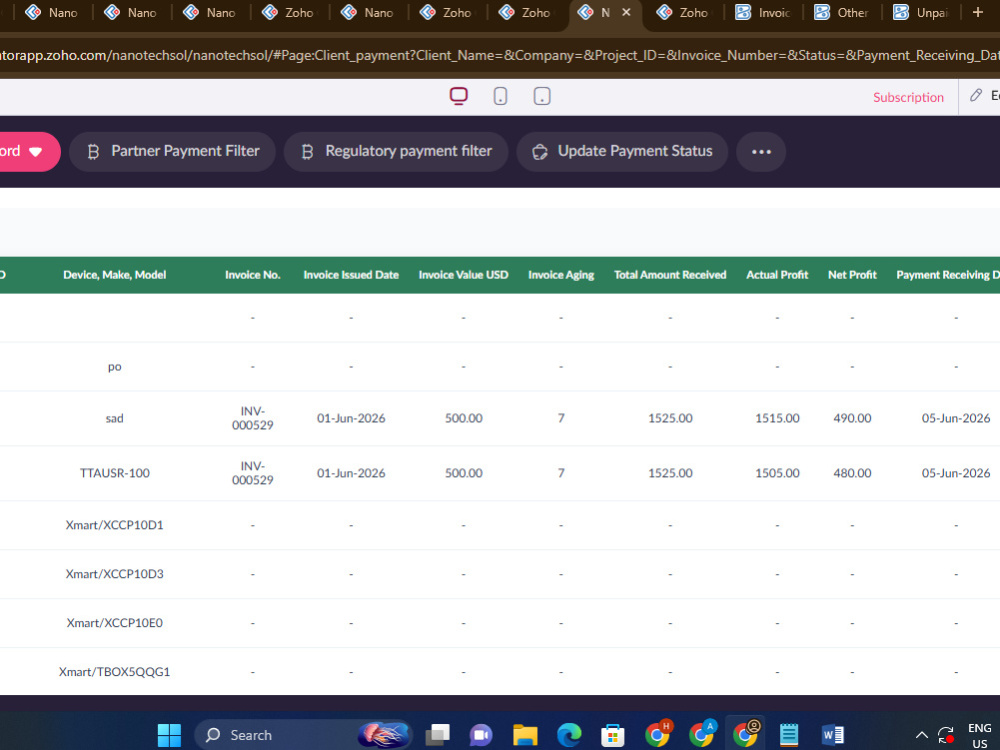This screenshot has height=750, width=1000.
Task: Sort by Net Profit column header
Action: tap(852, 275)
